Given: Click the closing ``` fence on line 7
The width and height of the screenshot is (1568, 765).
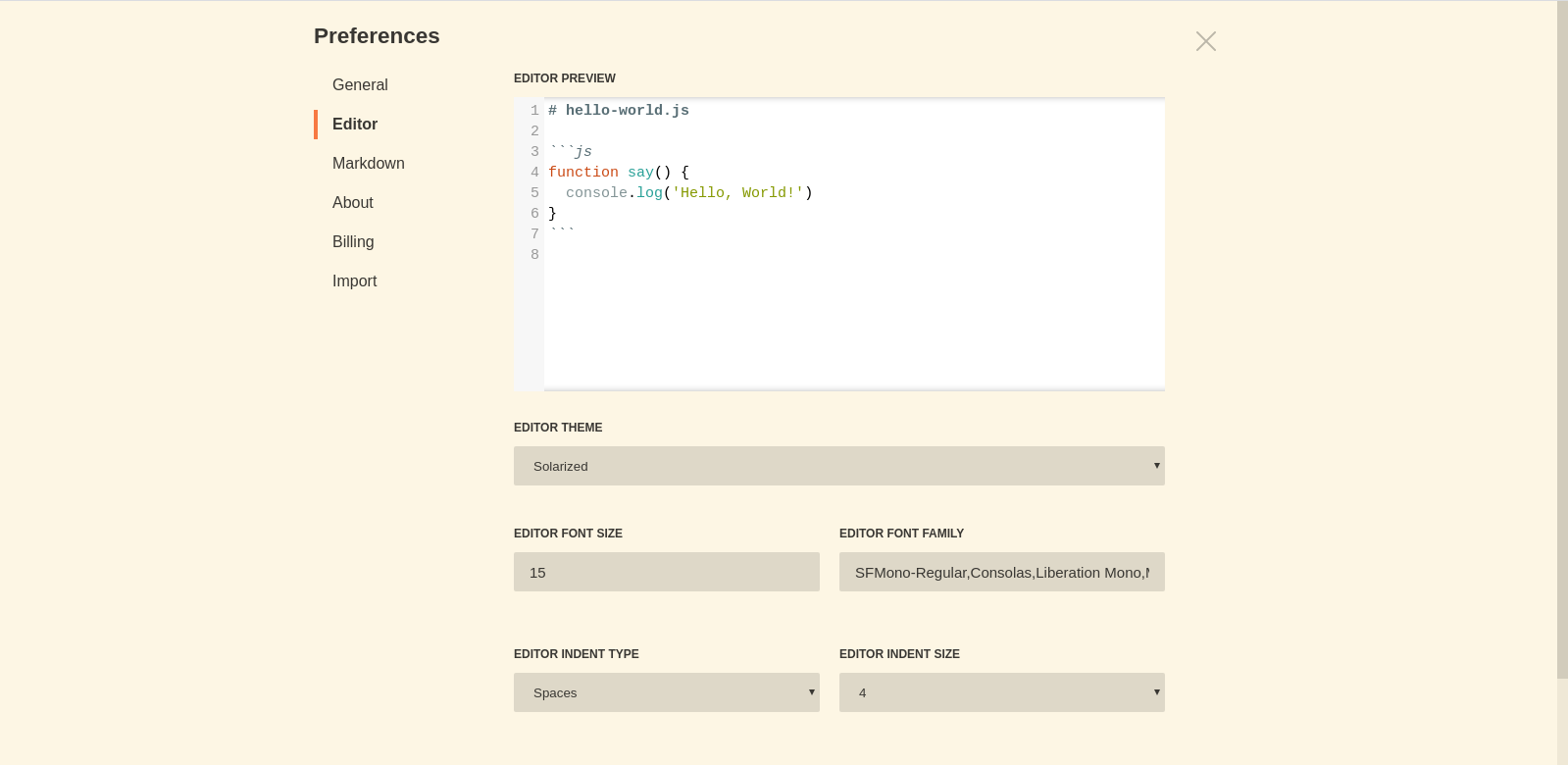Looking at the screenshot, I should [x=562, y=234].
